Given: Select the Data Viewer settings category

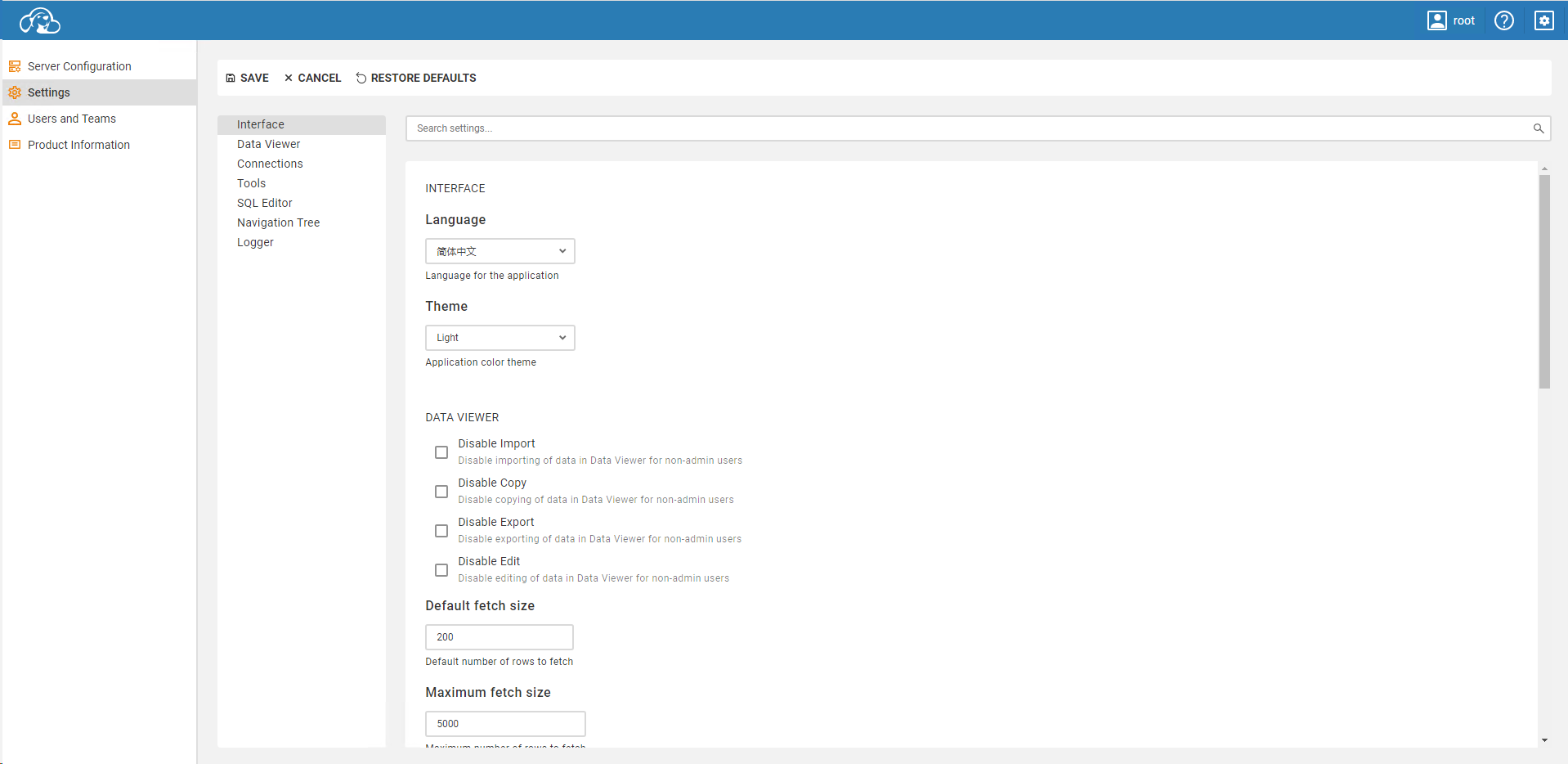Looking at the screenshot, I should coord(302,144).
